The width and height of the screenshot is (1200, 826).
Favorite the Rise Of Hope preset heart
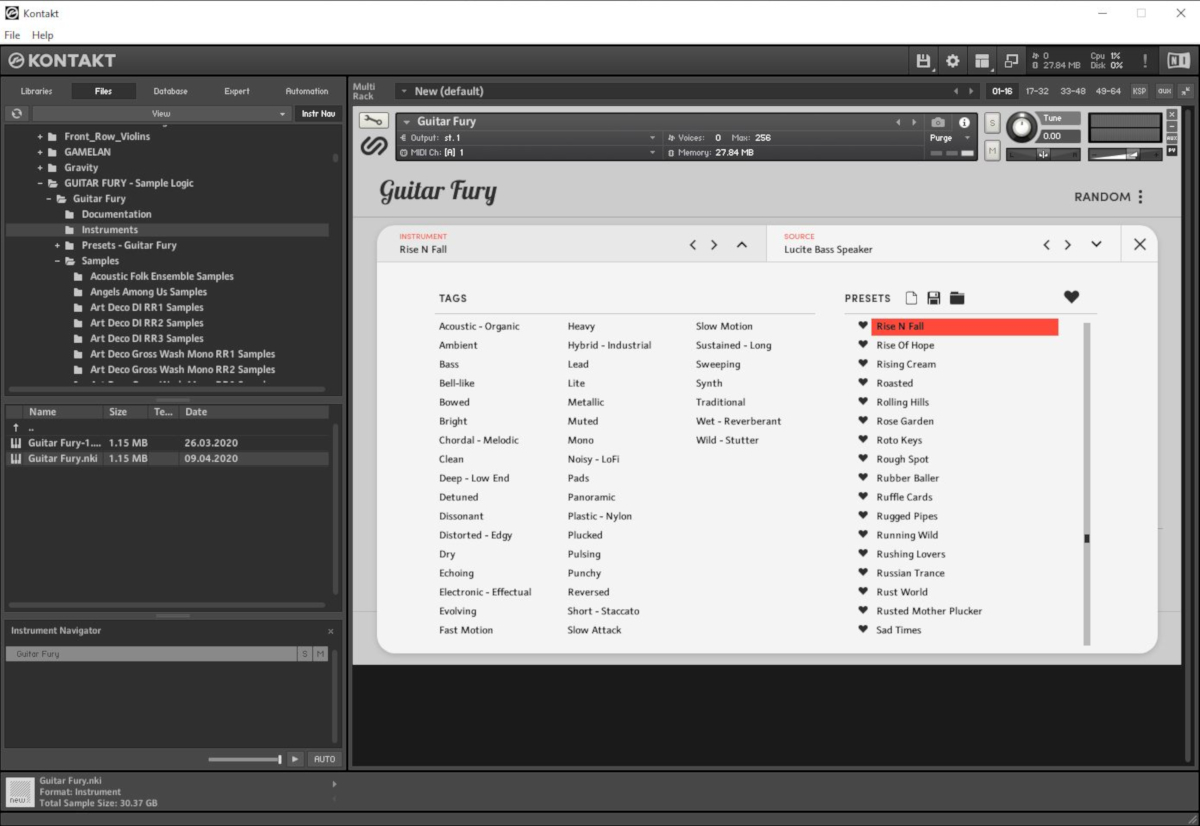tap(863, 345)
